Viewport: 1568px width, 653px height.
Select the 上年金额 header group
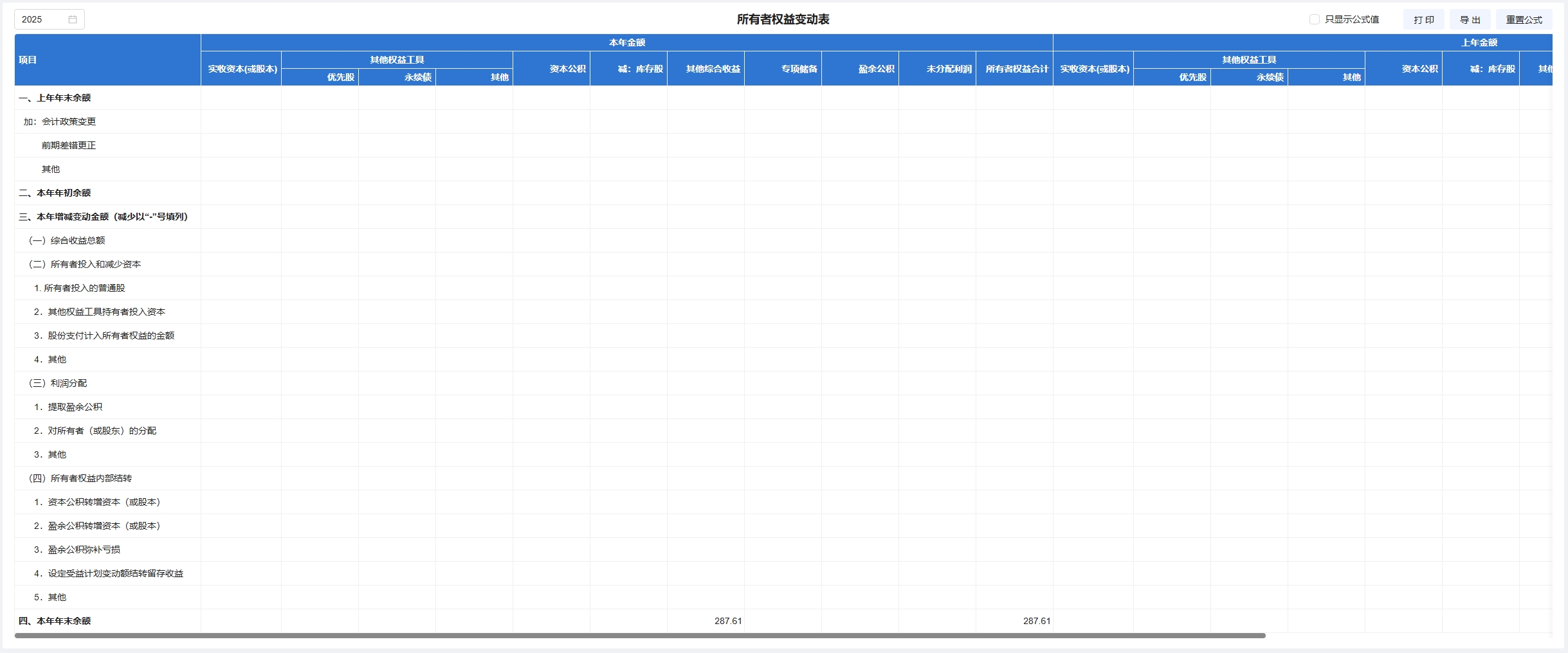click(x=1479, y=42)
